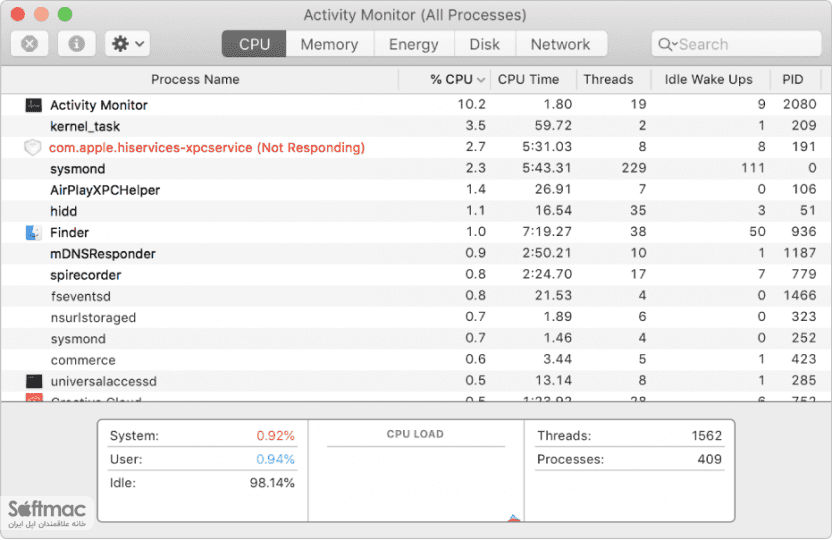The image size is (832, 540).
Task: Click idle wake ups value 111
Action: [x=753, y=168]
